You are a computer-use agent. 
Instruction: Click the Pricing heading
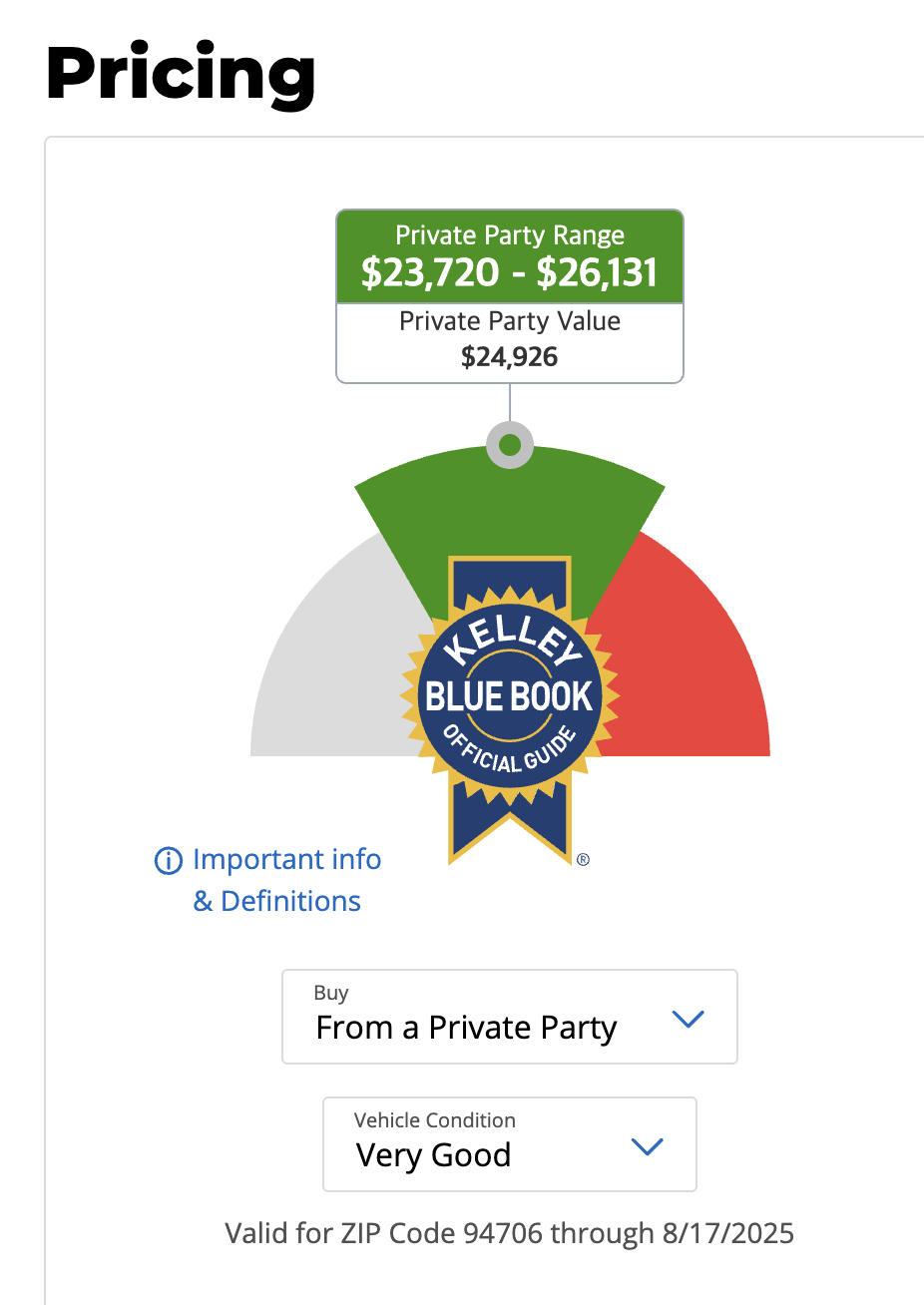[181, 73]
